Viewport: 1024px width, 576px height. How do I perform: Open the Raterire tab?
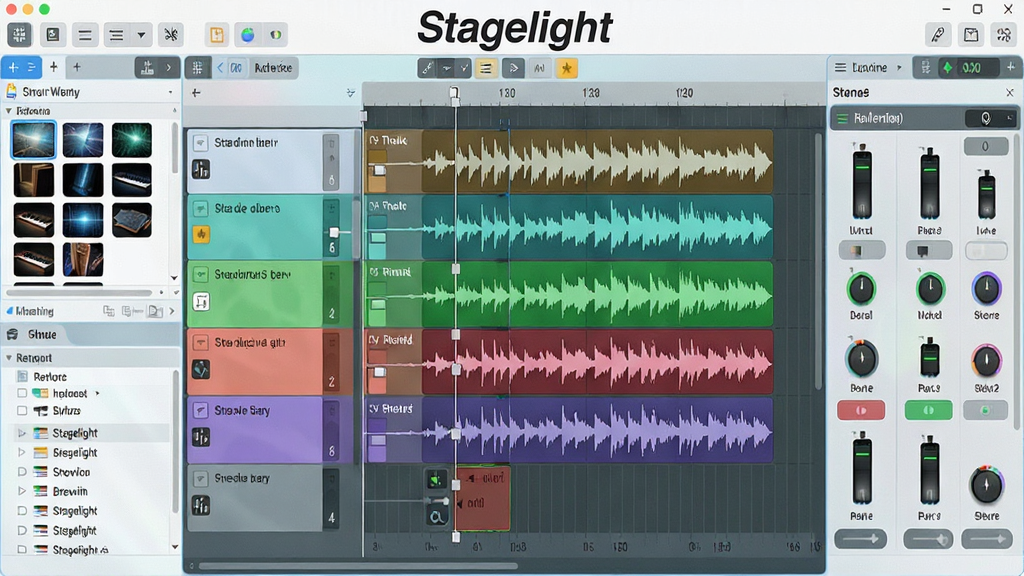pyautogui.click(x=272, y=67)
